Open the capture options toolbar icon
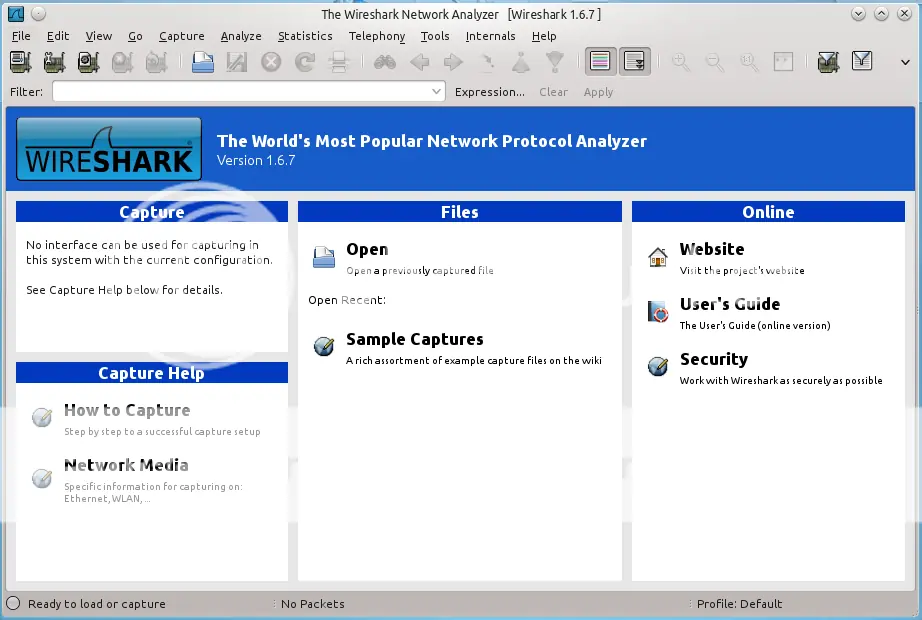This screenshot has height=620, width=922. (x=54, y=62)
